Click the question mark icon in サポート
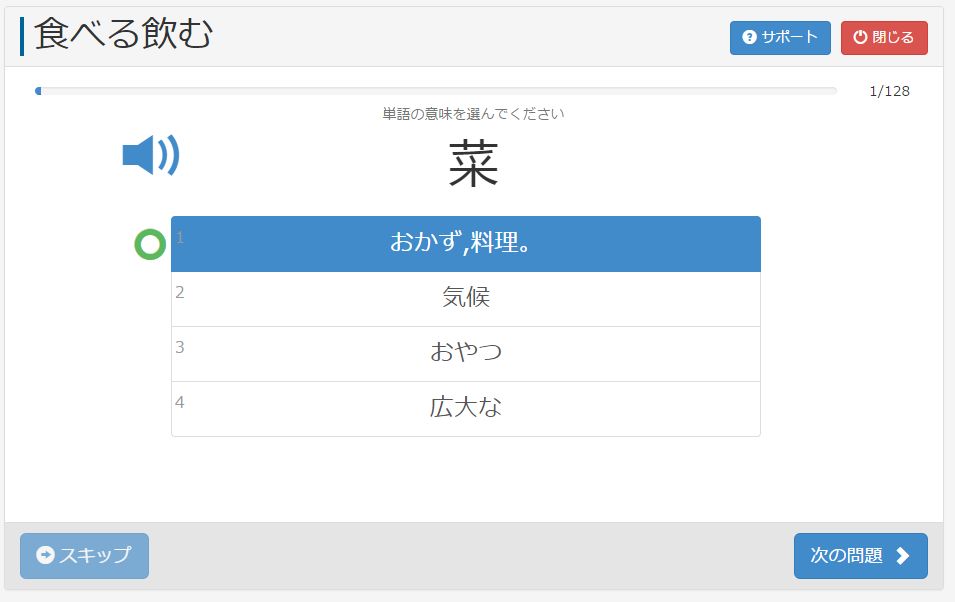 point(749,38)
